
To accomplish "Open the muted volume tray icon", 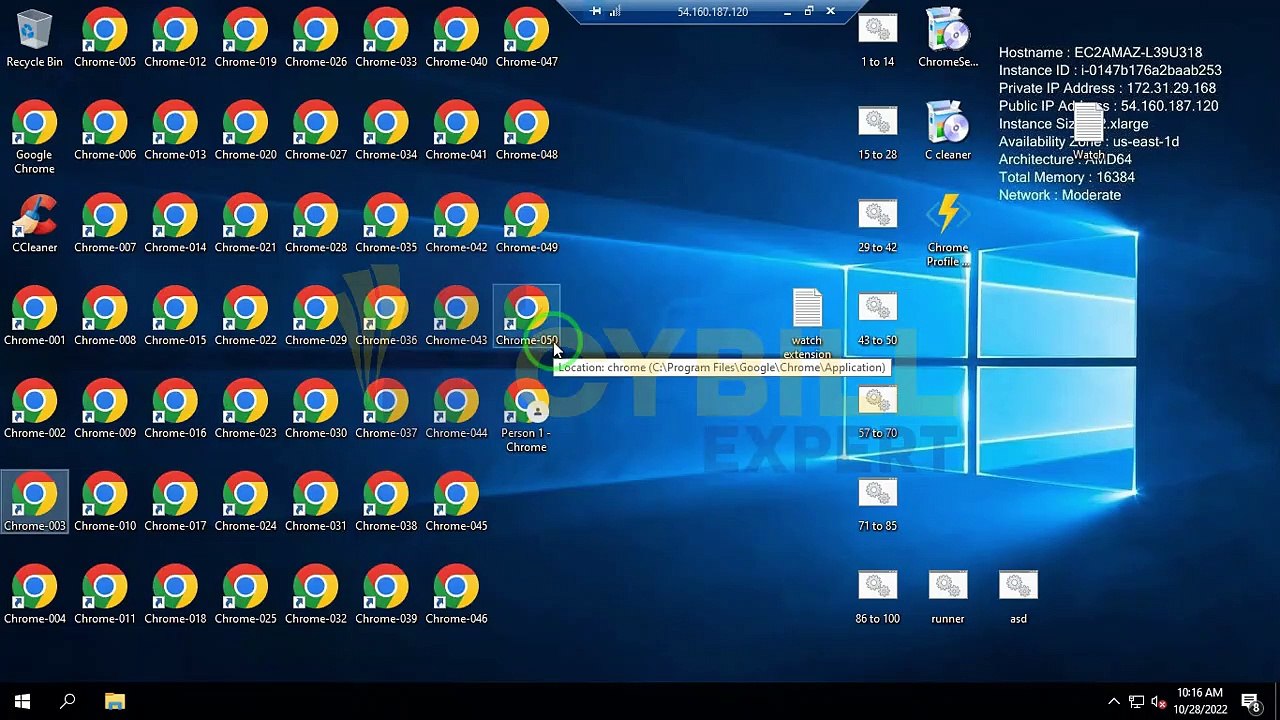I will [x=1159, y=701].
